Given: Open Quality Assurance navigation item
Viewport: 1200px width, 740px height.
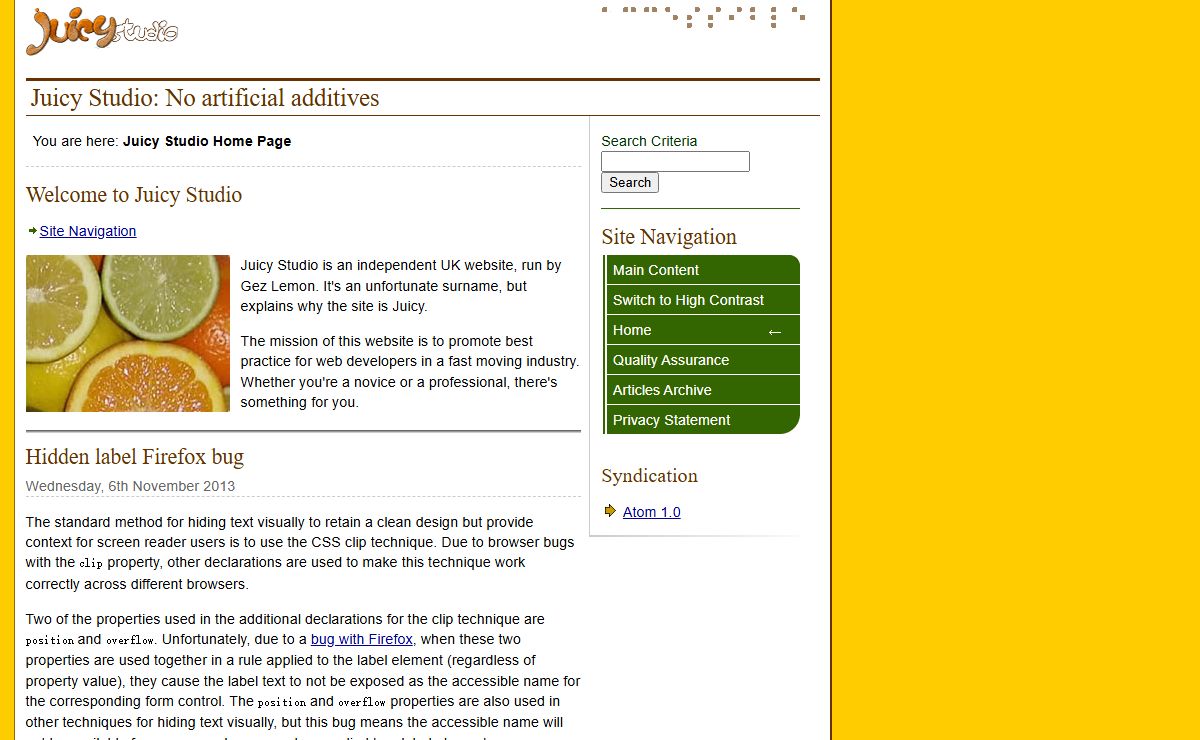Looking at the screenshot, I should pos(703,360).
